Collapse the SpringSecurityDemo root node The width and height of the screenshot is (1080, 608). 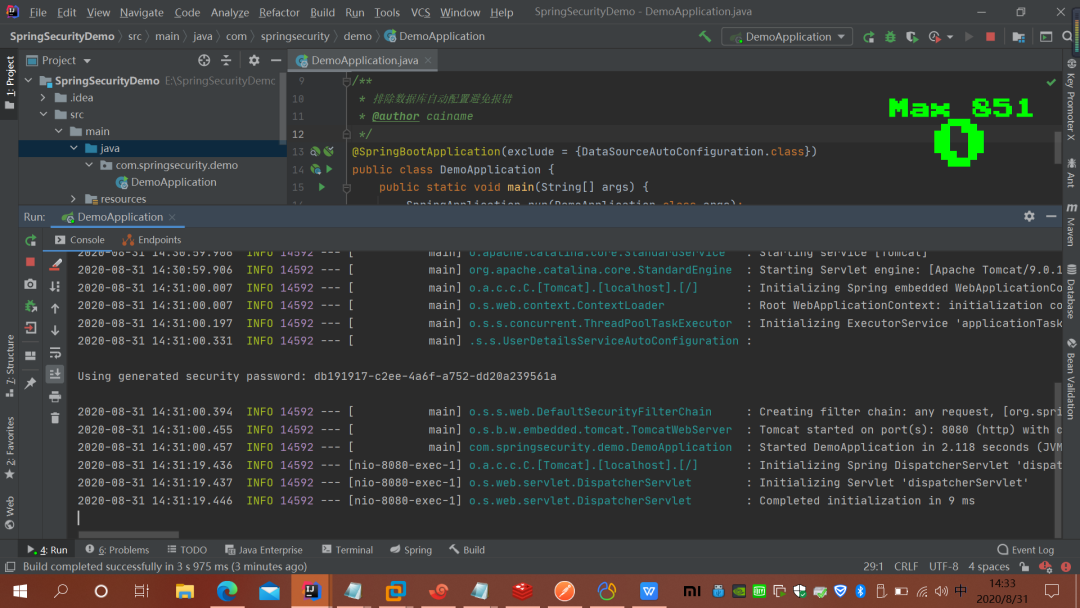point(29,81)
